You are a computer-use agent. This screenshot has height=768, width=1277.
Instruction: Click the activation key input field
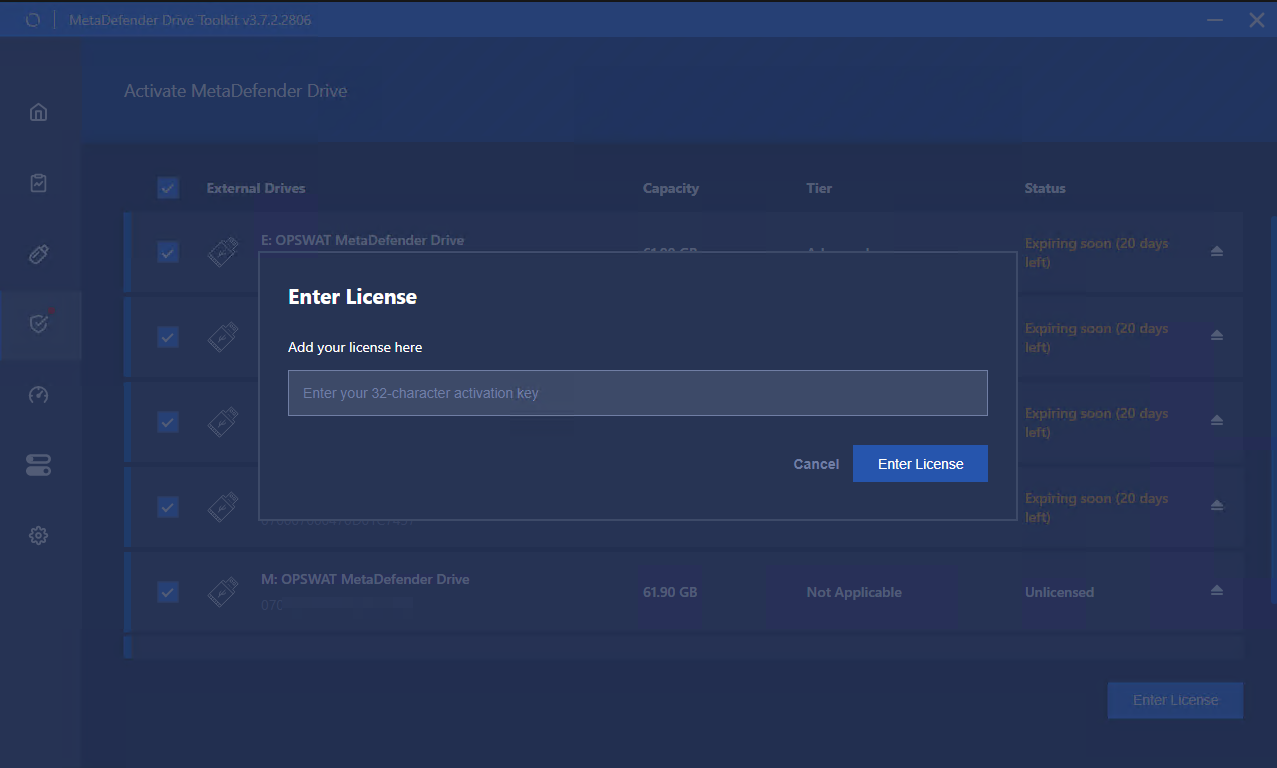click(x=637, y=393)
